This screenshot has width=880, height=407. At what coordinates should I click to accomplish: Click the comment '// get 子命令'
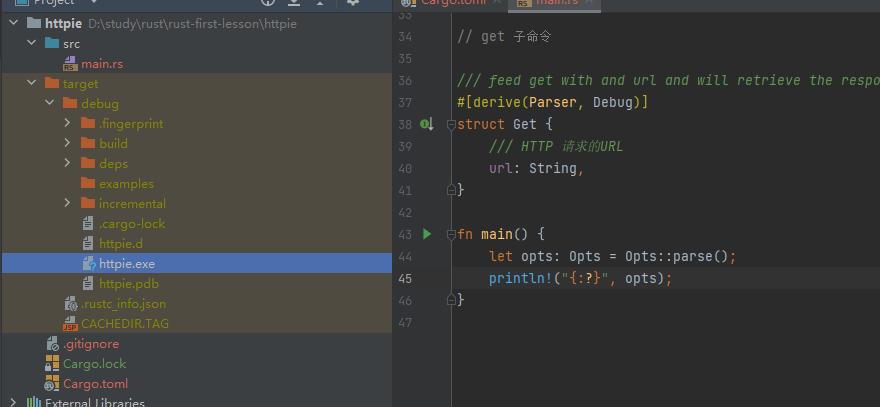pos(505,37)
